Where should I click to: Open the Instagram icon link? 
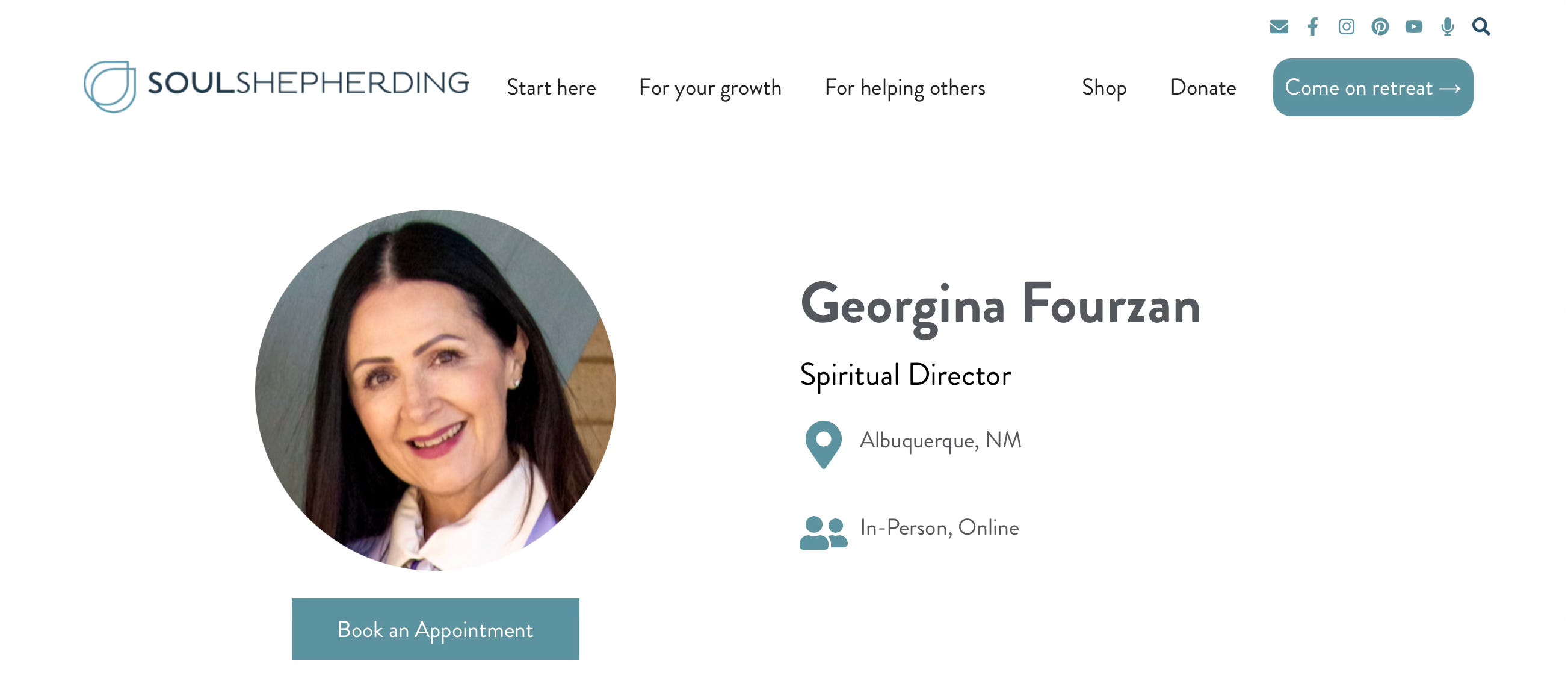click(1347, 27)
